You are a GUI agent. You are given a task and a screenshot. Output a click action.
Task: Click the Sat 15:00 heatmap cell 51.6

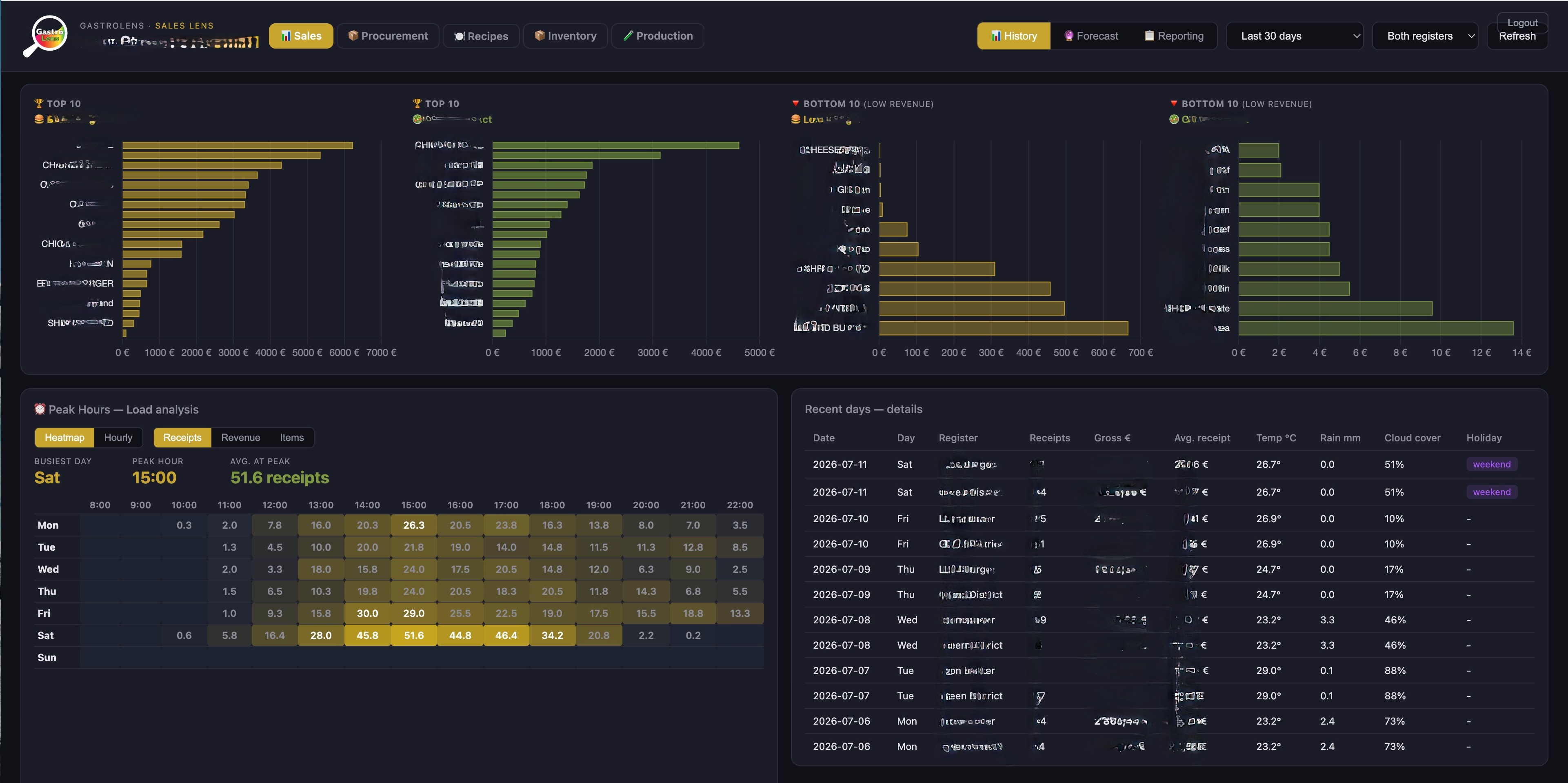pos(414,635)
